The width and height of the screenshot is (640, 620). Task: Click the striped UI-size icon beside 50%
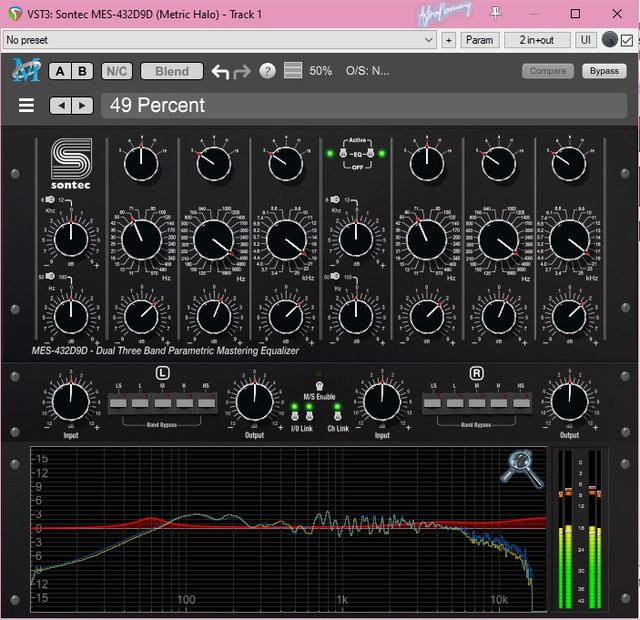[293, 71]
